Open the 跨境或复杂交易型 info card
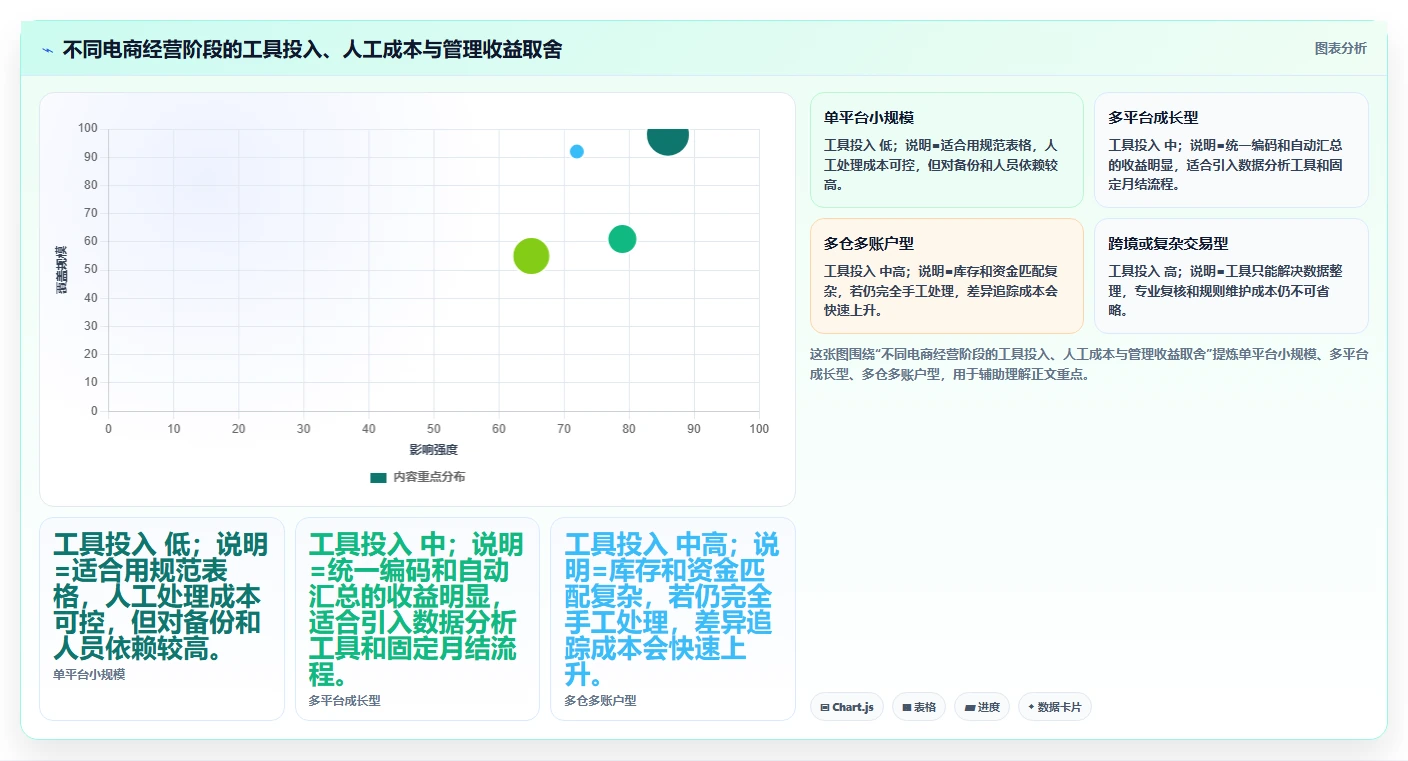Viewport: 1408px width, 761px height. pyautogui.click(x=1231, y=276)
